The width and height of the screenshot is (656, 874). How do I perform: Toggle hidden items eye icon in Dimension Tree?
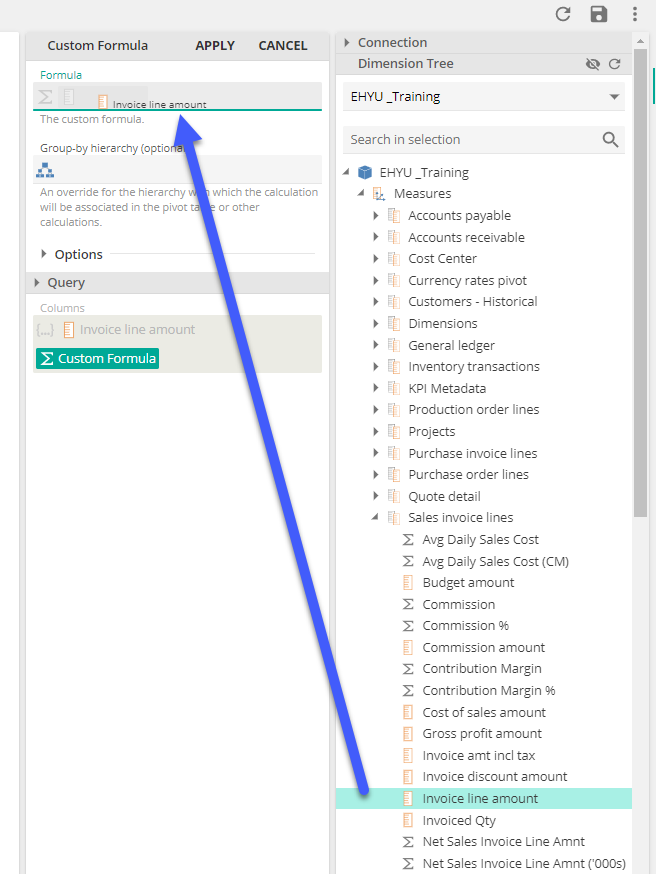(x=593, y=64)
